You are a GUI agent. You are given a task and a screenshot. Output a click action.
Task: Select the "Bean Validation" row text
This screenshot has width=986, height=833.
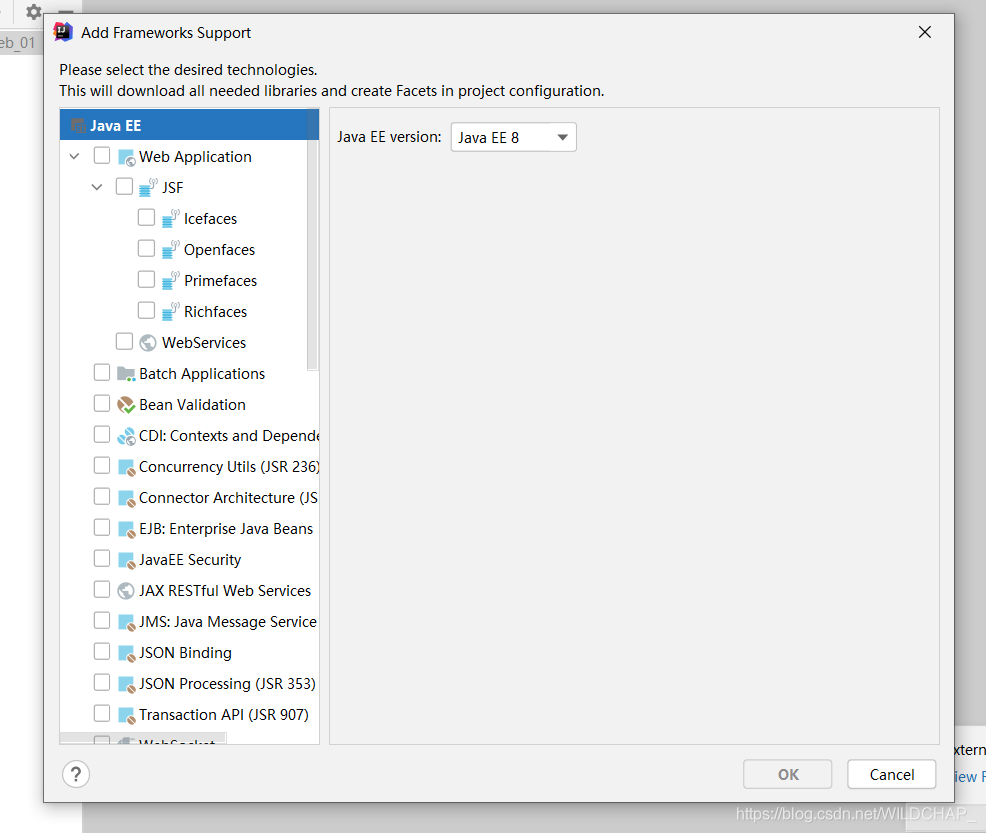pos(192,405)
